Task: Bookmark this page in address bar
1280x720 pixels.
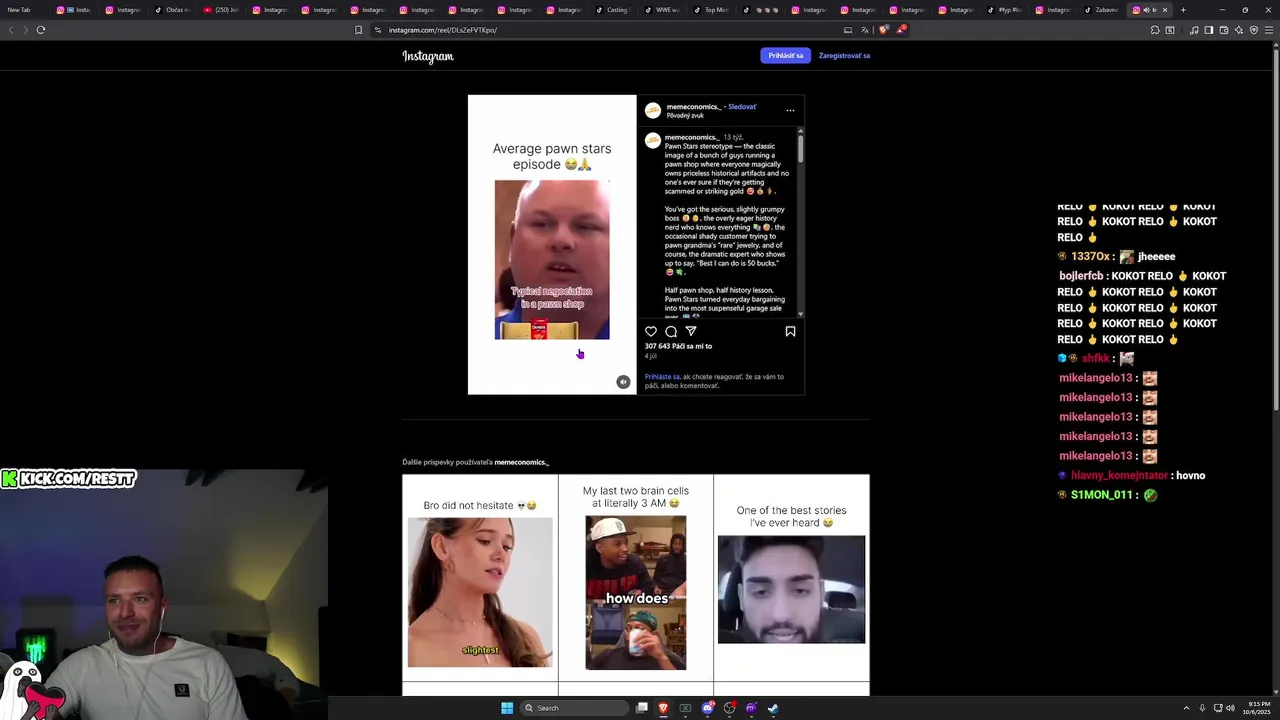Action: click(358, 30)
